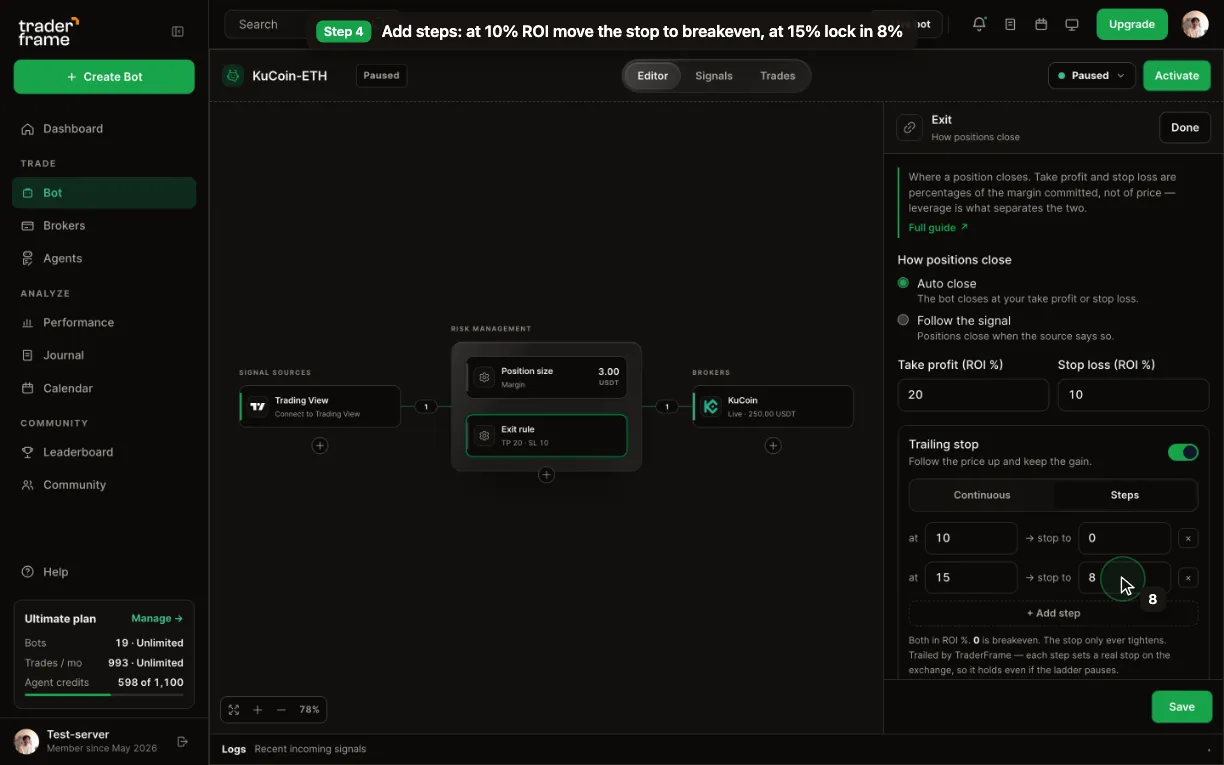Open Calendar in the sidebar

104,388
